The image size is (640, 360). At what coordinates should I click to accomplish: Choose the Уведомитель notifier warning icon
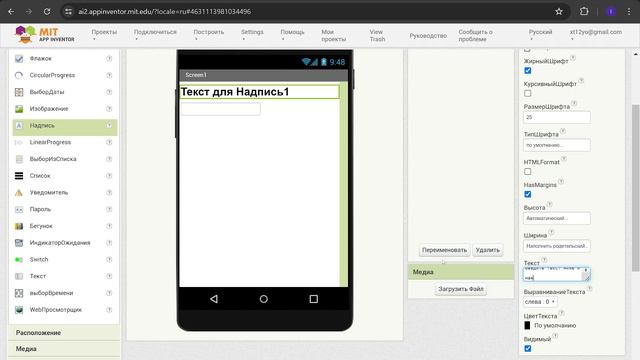tap(19, 193)
